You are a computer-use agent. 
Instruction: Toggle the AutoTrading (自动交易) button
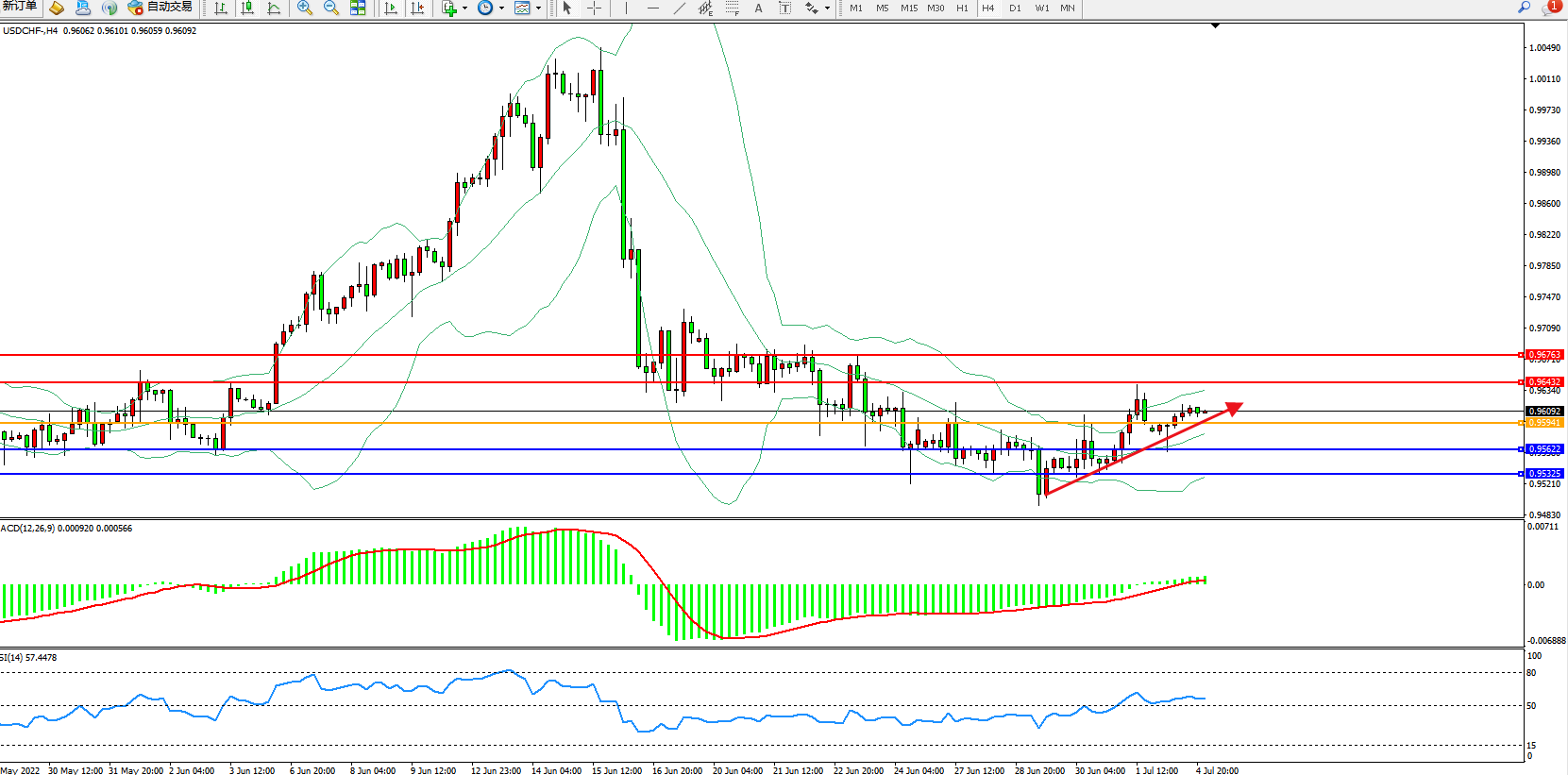click(160, 8)
